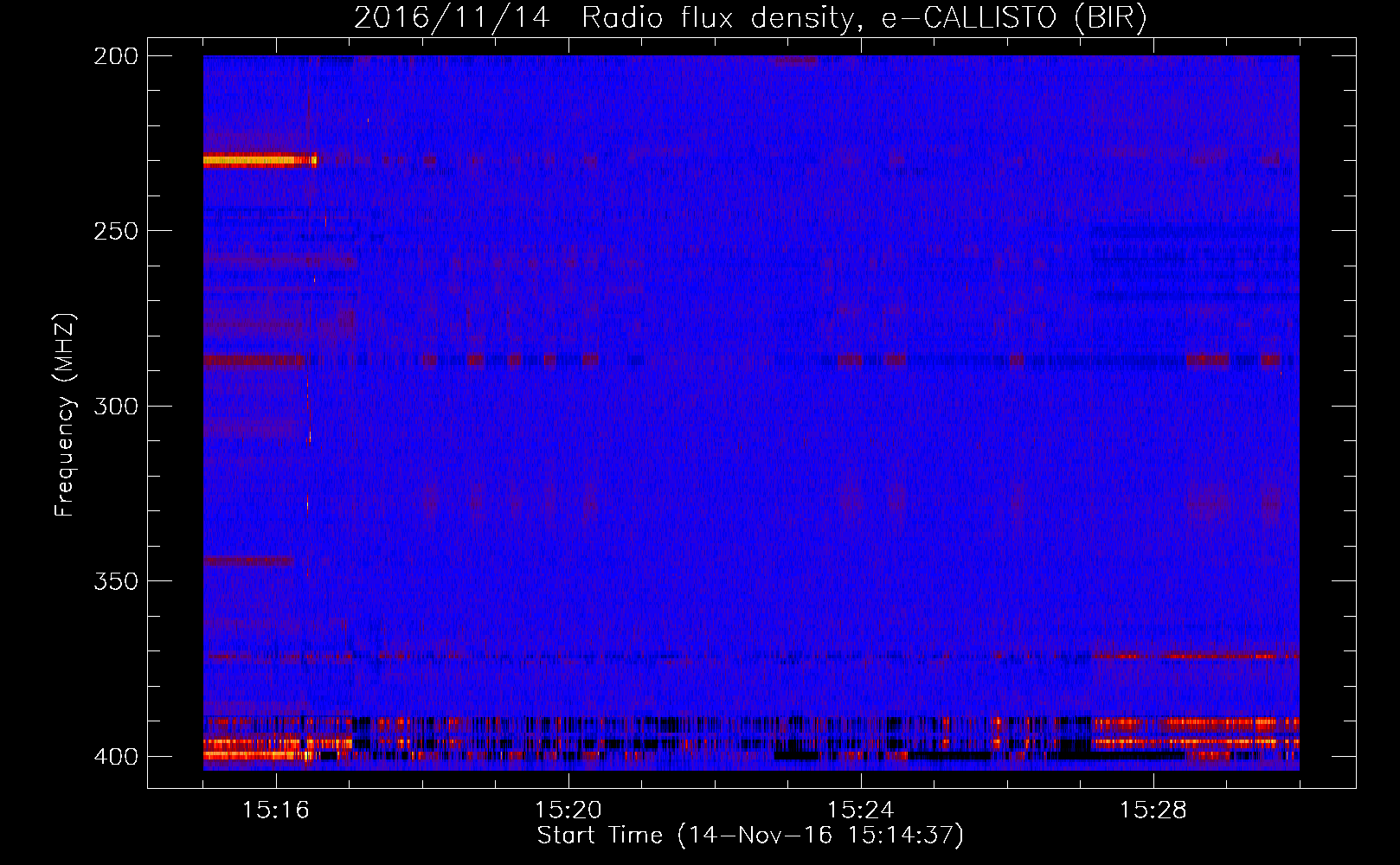Click the short red band near 345 MHz
This screenshot has width=1400, height=865.
[x=248, y=561]
